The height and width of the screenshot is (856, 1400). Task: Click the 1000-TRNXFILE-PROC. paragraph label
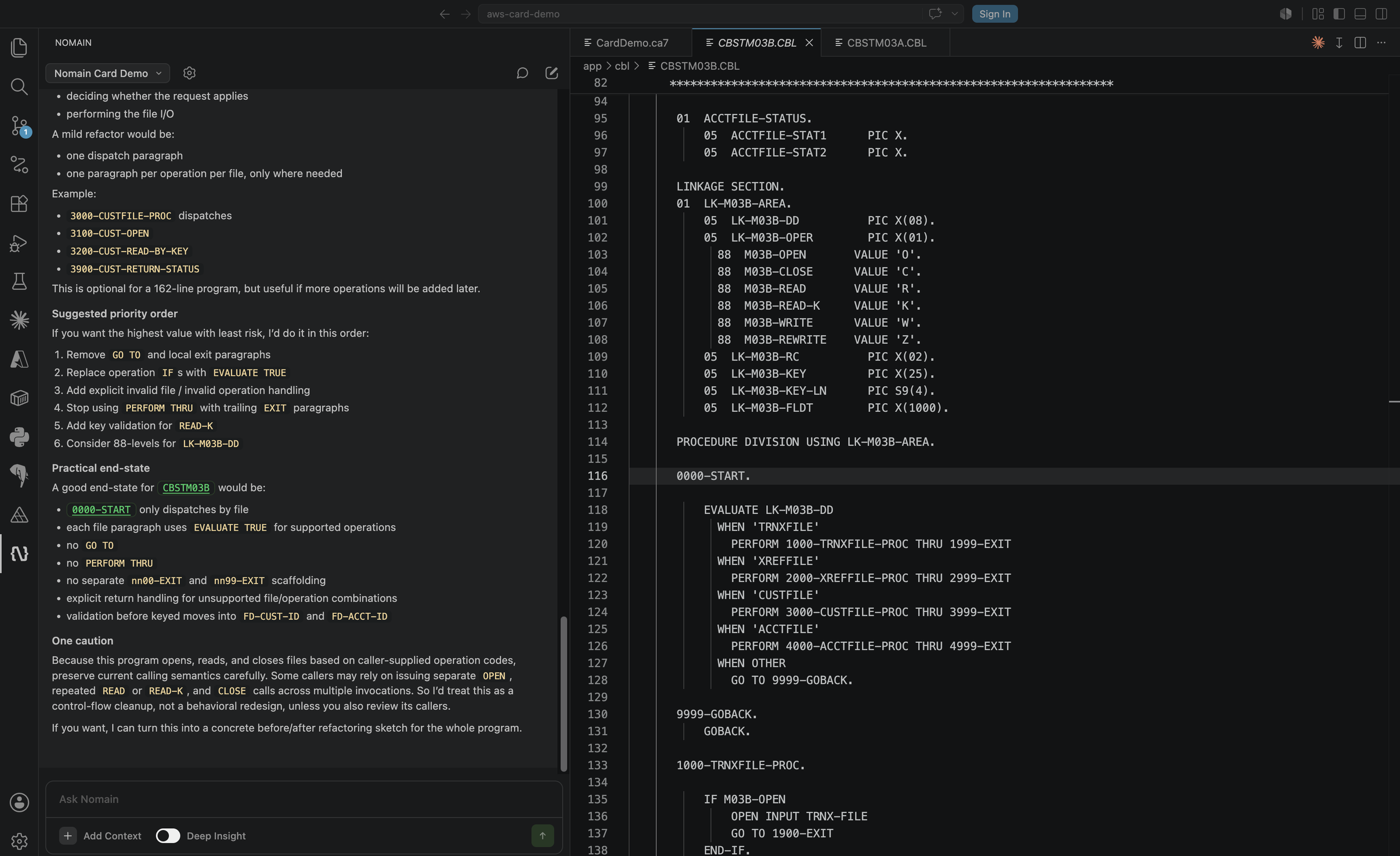(x=740, y=765)
